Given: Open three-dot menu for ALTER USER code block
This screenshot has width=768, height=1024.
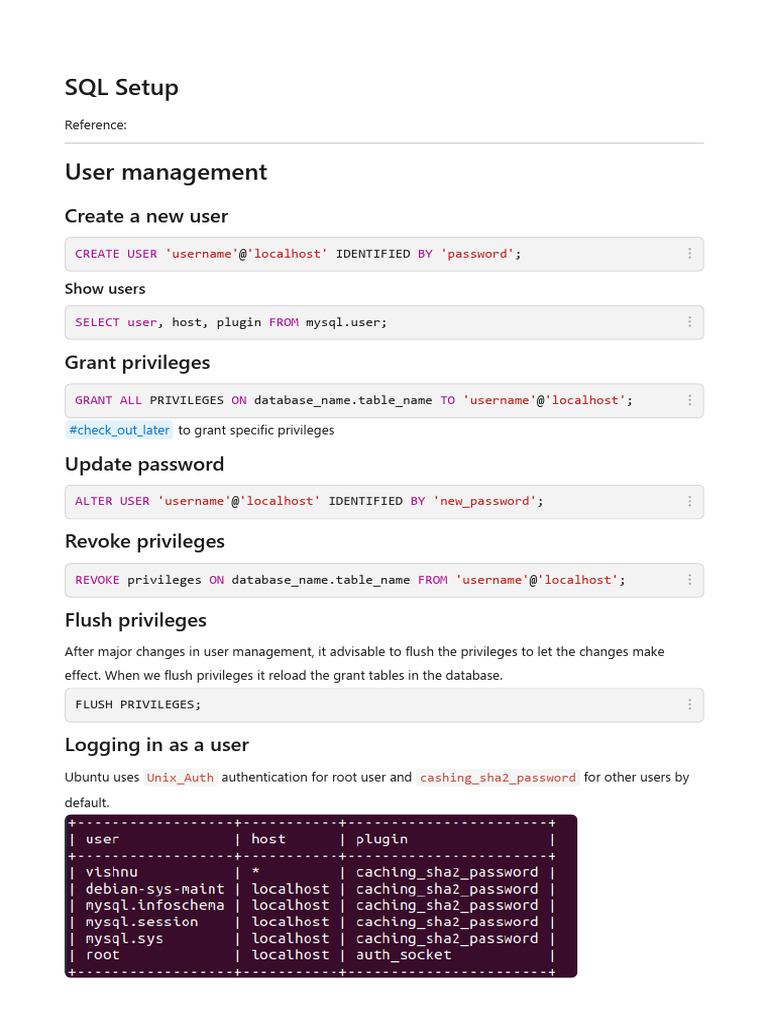Looking at the screenshot, I should click(x=689, y=501).
